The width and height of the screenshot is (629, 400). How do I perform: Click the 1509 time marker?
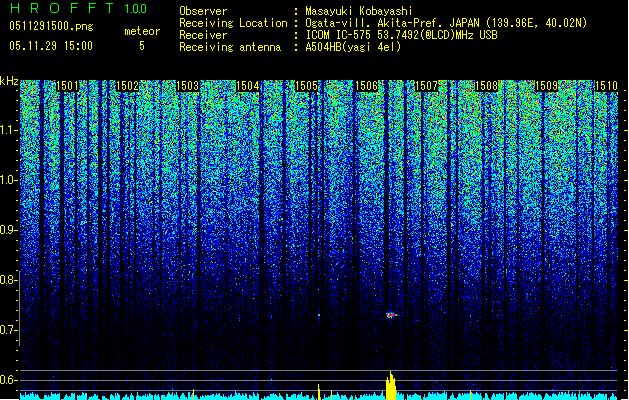[x=546, y=86]
